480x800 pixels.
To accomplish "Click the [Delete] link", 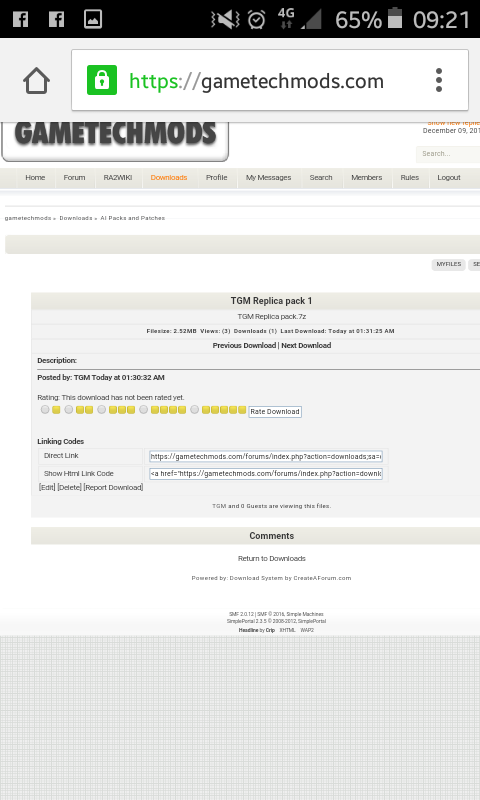I will point(69,487).
